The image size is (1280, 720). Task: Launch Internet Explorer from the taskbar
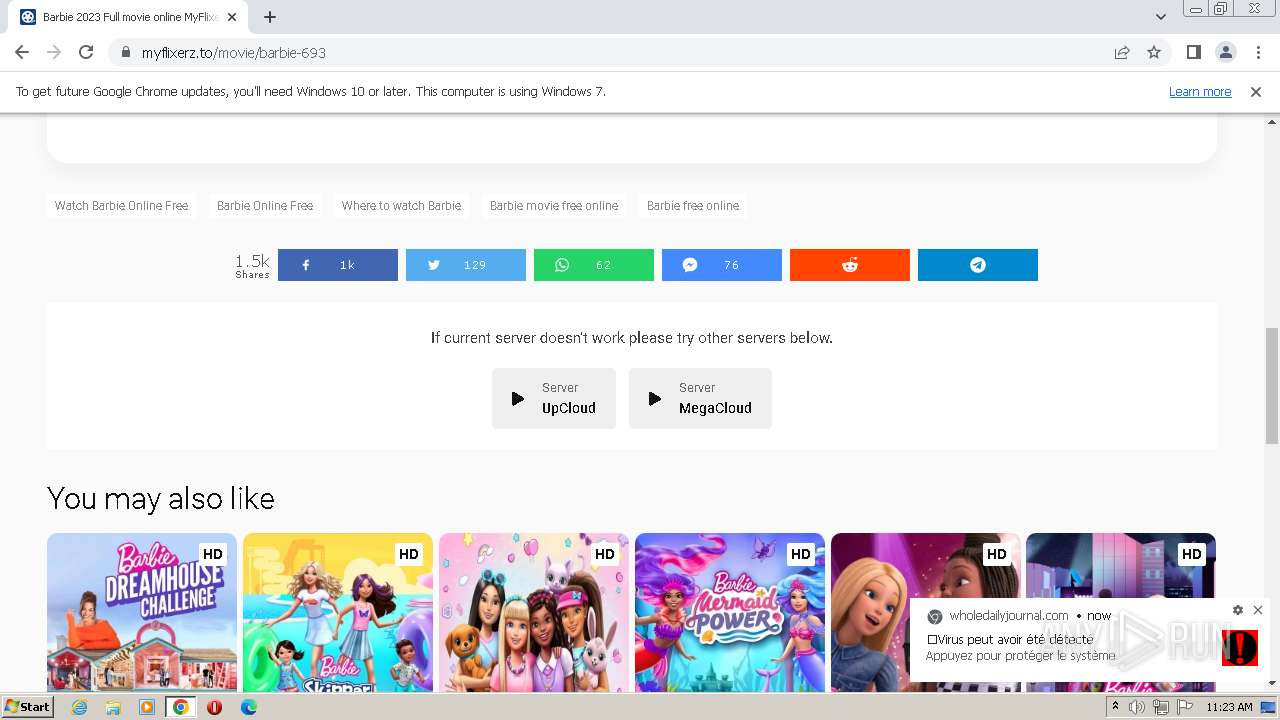(x=79, y=707)
